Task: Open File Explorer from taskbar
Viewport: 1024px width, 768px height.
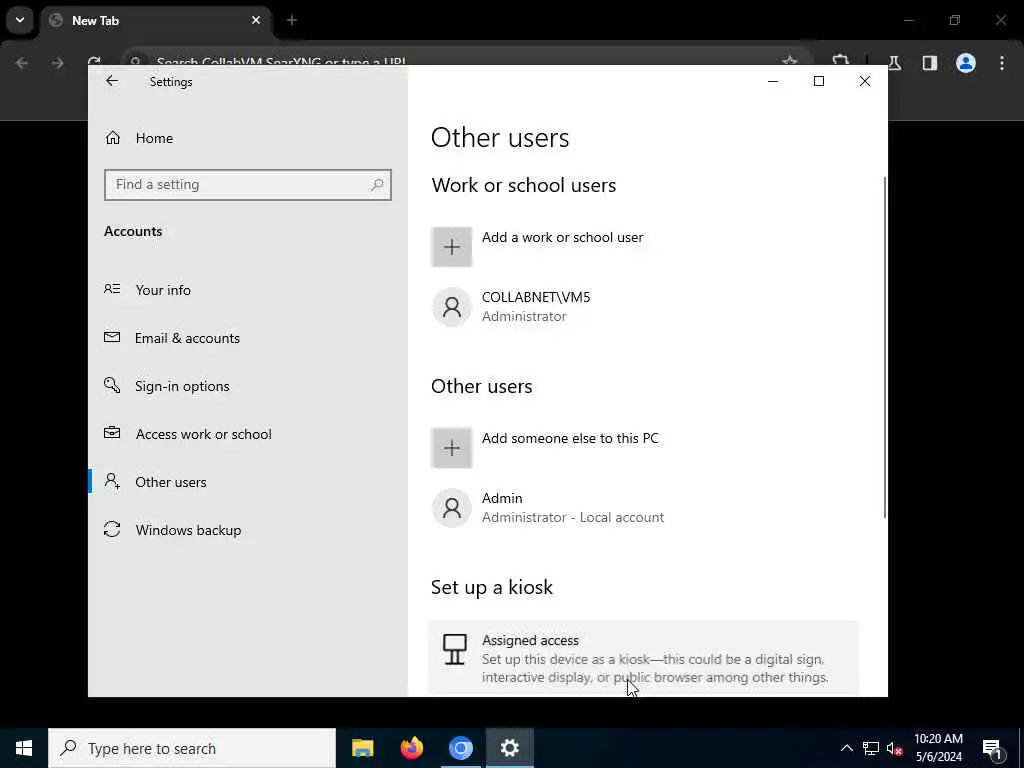Action: 362,748
